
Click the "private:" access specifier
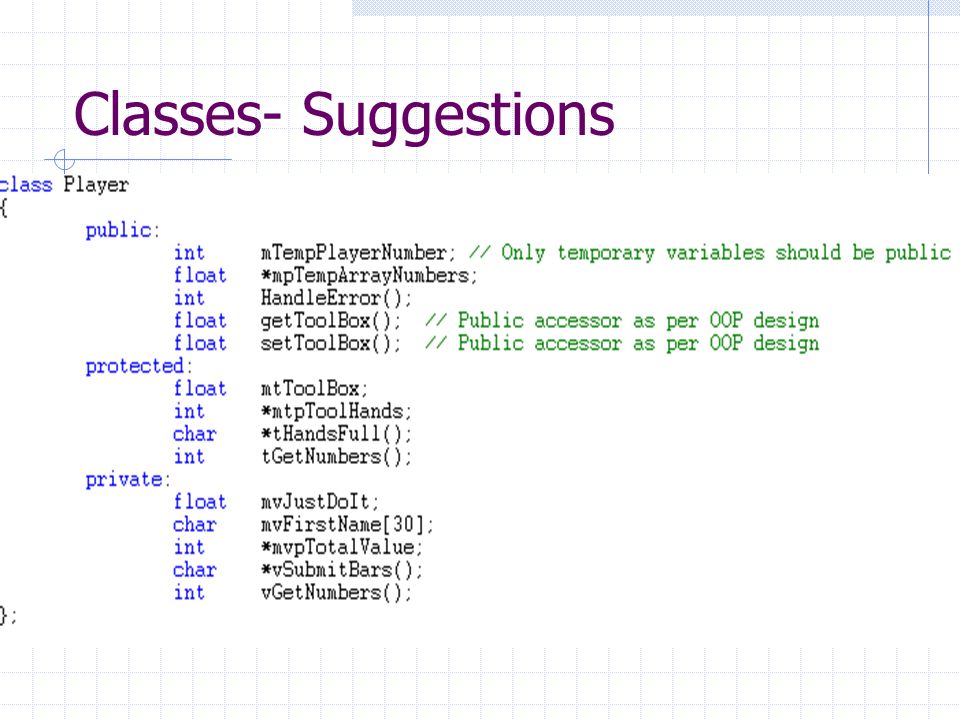click(128, 479)
